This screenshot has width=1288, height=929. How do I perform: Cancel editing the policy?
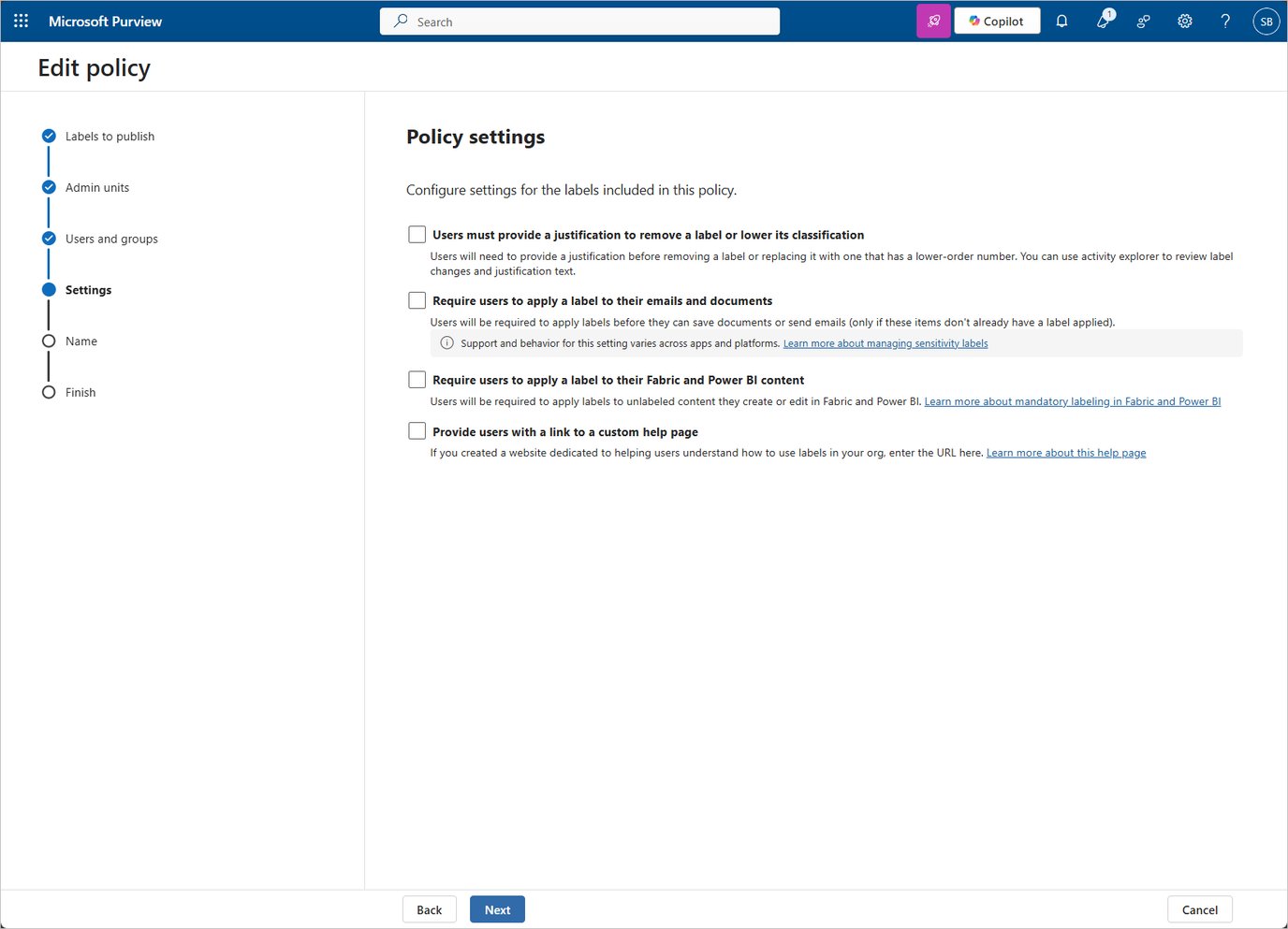click(1199, 908)
